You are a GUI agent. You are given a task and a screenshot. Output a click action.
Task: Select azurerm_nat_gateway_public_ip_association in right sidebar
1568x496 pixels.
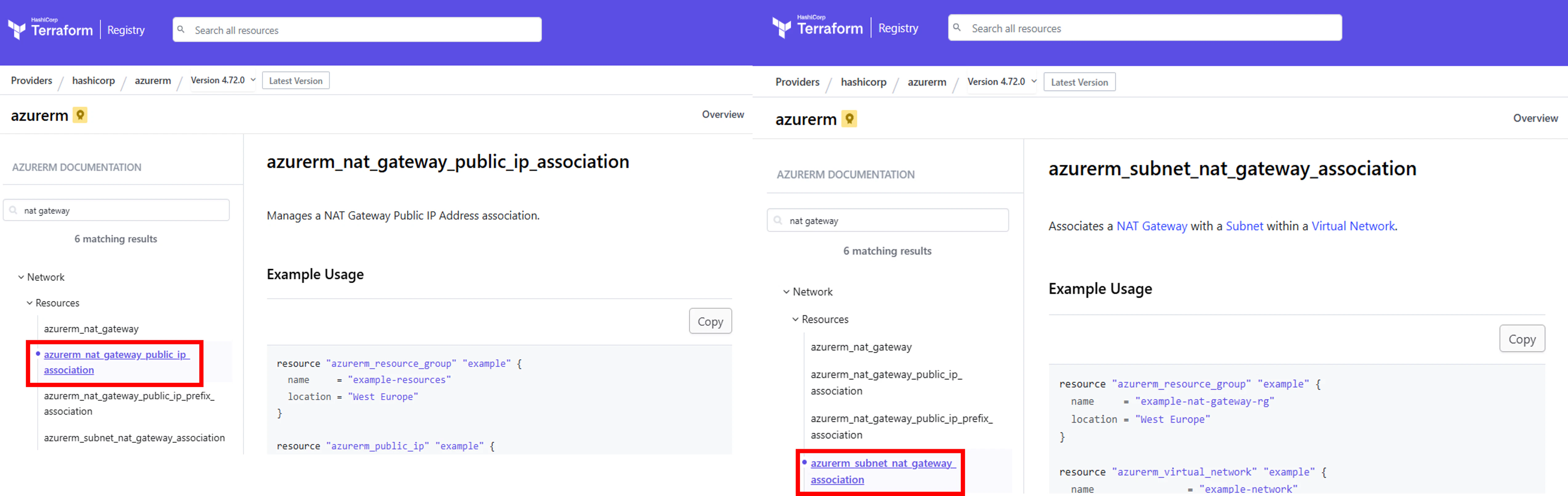(x=886, y=382)
